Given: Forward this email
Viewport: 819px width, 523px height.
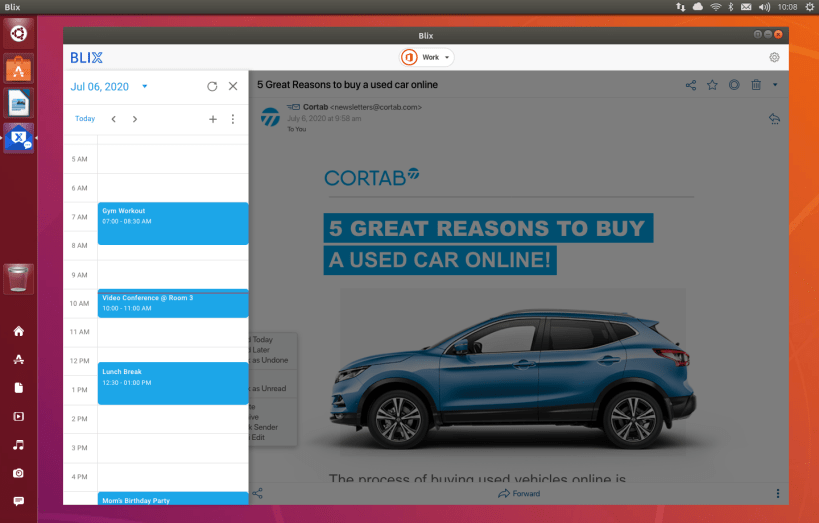Looking at the screenshot, I should coord(519,493).
